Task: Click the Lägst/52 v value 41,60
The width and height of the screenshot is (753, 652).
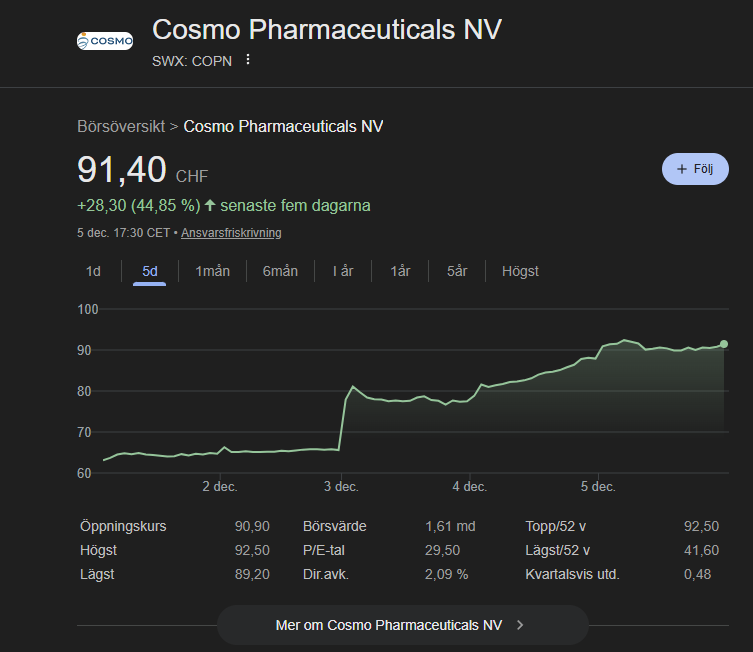Action: pos(701,550)
